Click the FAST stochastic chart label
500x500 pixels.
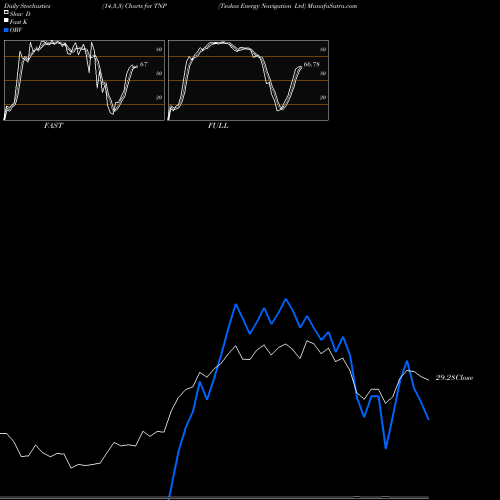coord(53,126)
